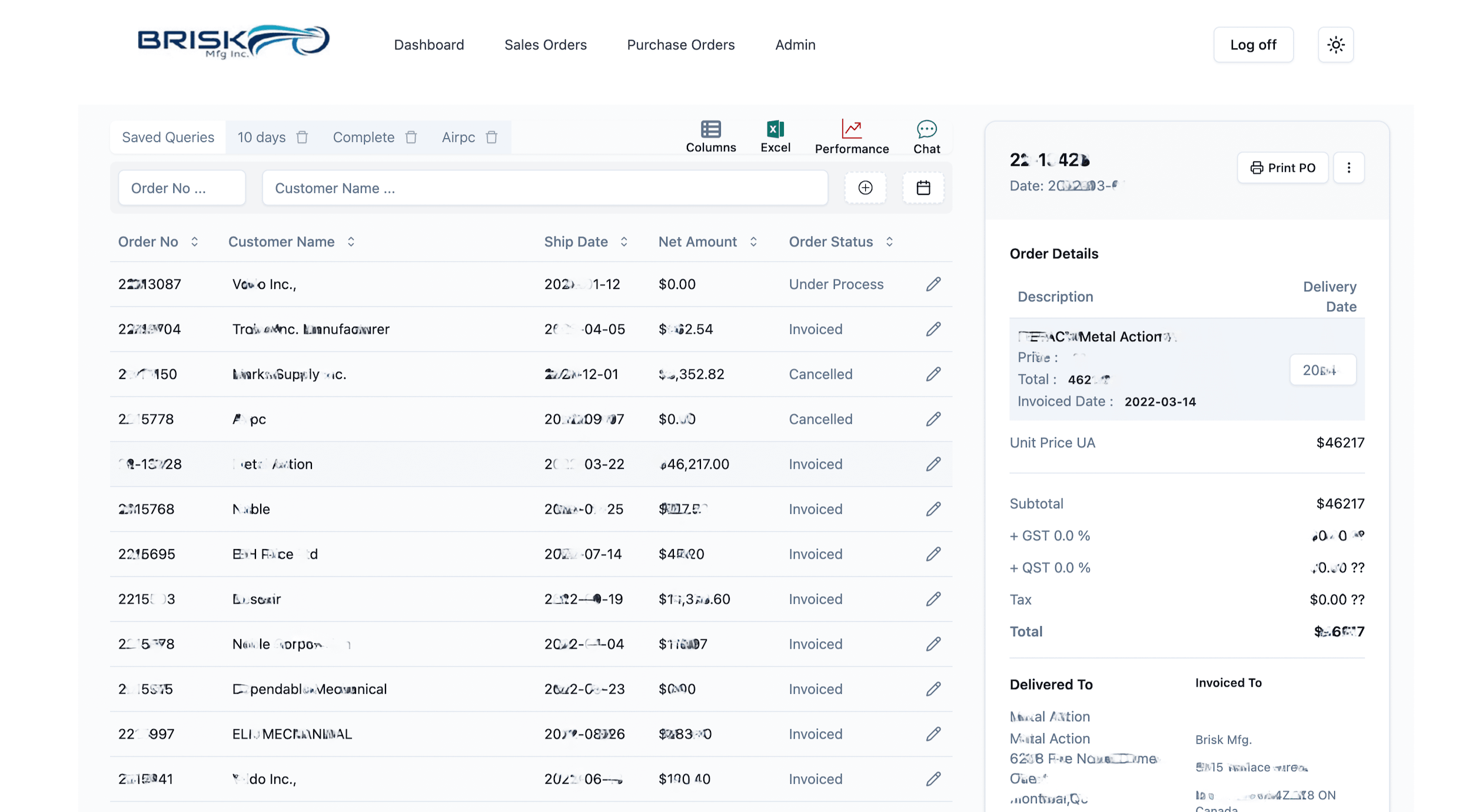Screen dimensions: 1469x812
Task: Edit the Dependable Mechanical order
Action: [933, 689]
